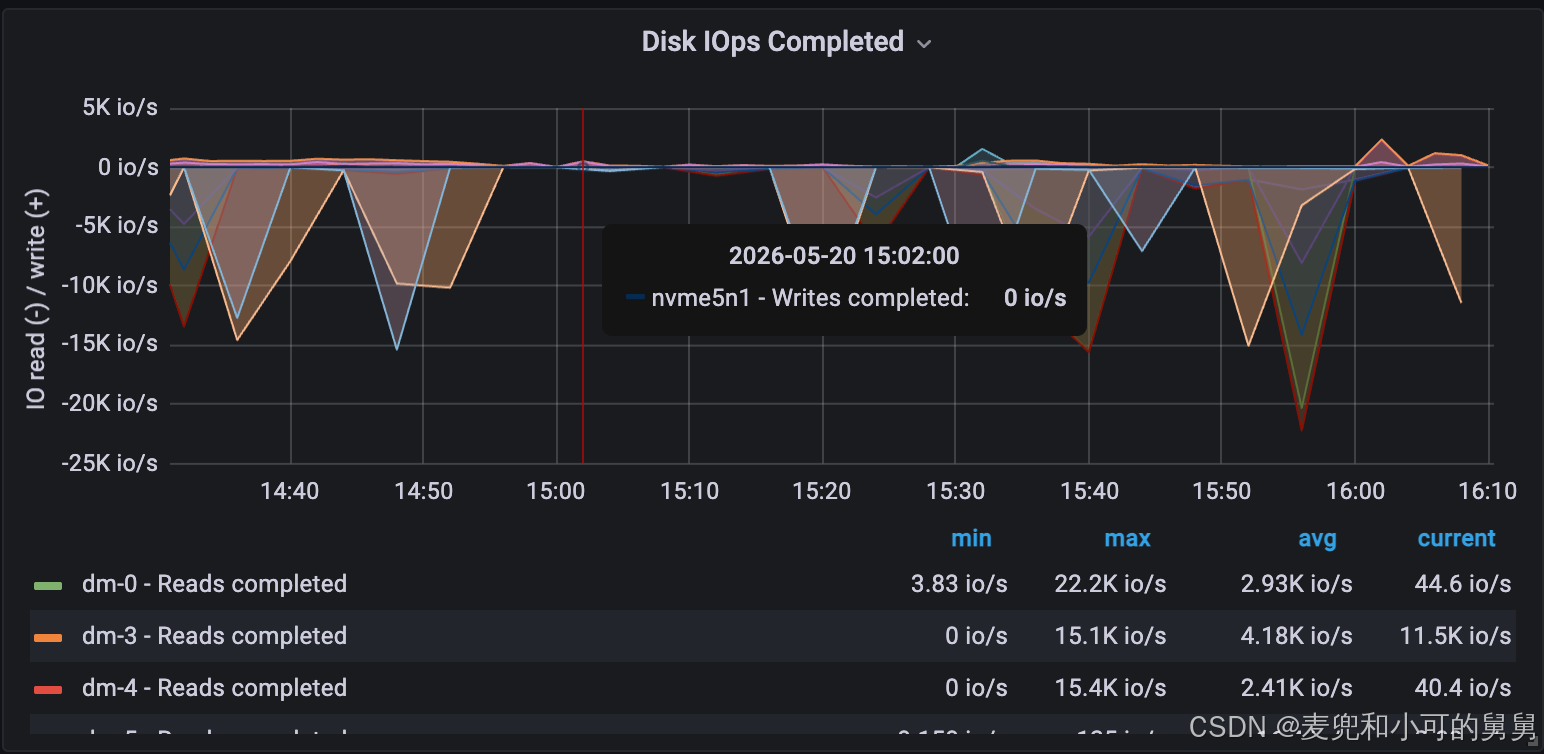Click the 5K io/s y-axis label

tap(120, 107)
